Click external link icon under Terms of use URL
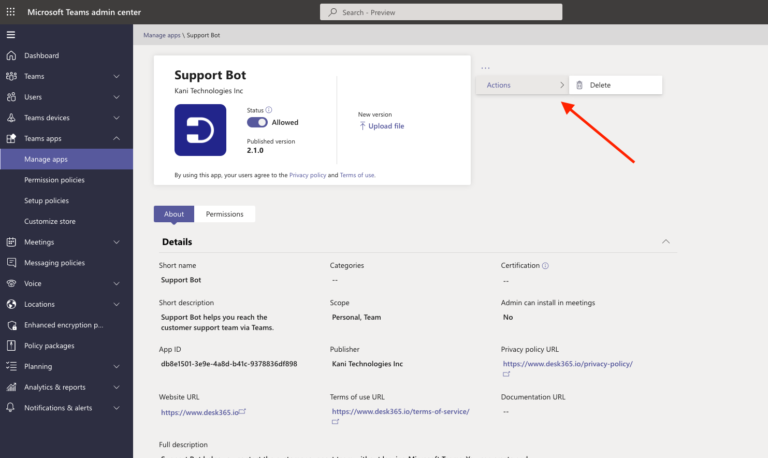Screen dimensions: 768x458 point(336,421)
